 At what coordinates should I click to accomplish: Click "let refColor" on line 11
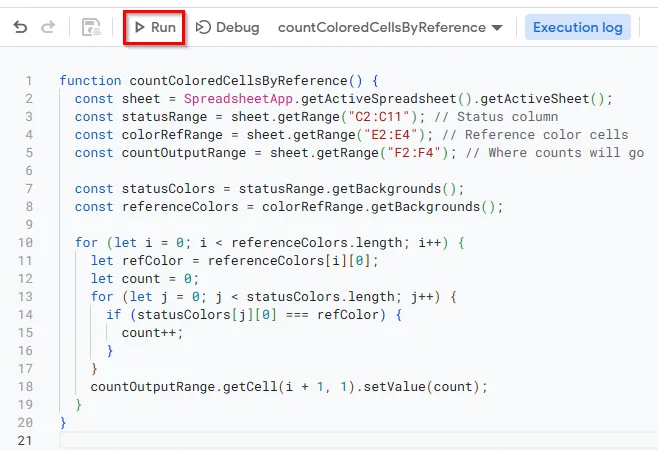[x=137, y=261]
